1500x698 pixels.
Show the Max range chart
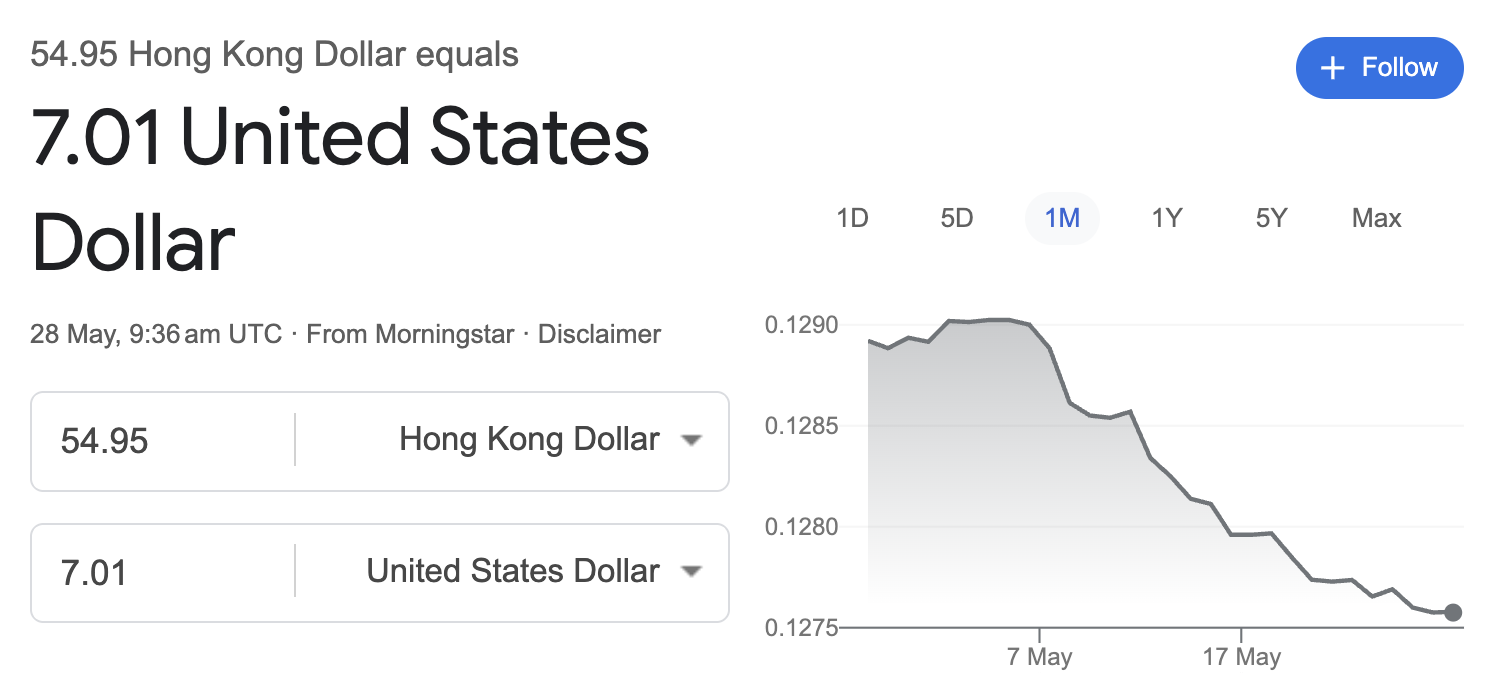1377,218
